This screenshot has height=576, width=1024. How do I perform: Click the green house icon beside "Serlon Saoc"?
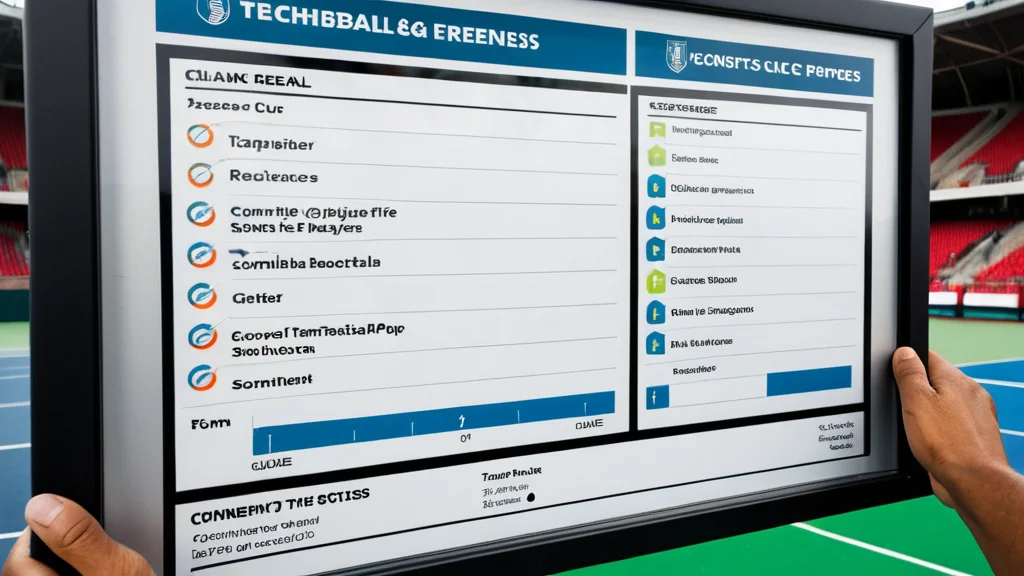click(x=656, y=157)
